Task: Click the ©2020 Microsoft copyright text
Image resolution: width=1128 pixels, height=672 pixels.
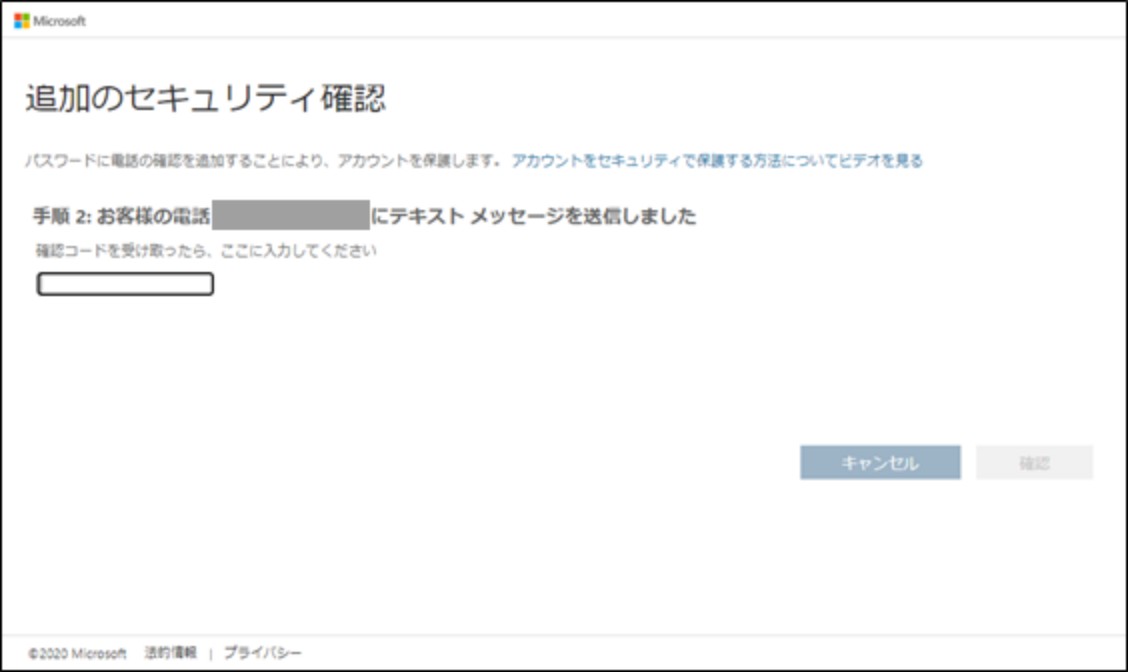Action: [x=77, y=653]
